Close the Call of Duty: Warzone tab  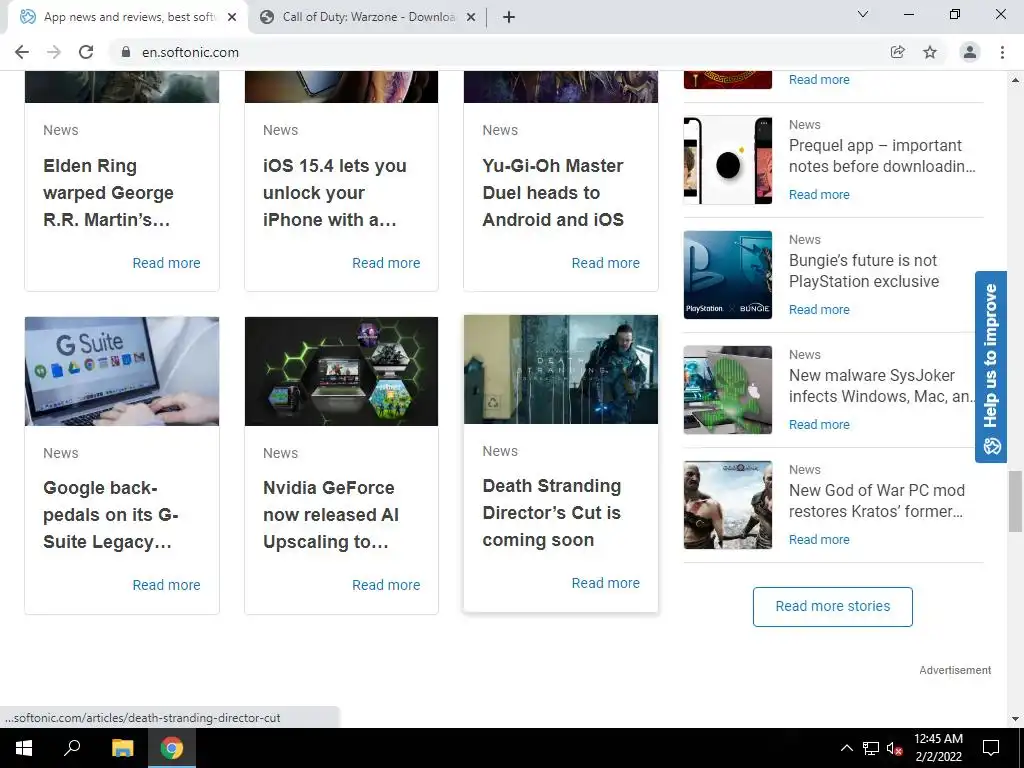point(471,17)
